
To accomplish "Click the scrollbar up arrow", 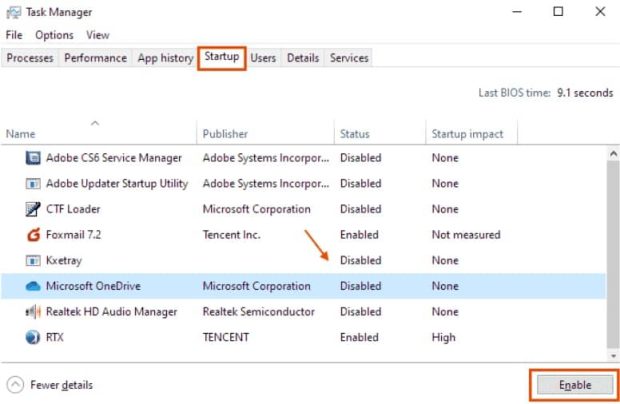I will (x=612, y=152).
